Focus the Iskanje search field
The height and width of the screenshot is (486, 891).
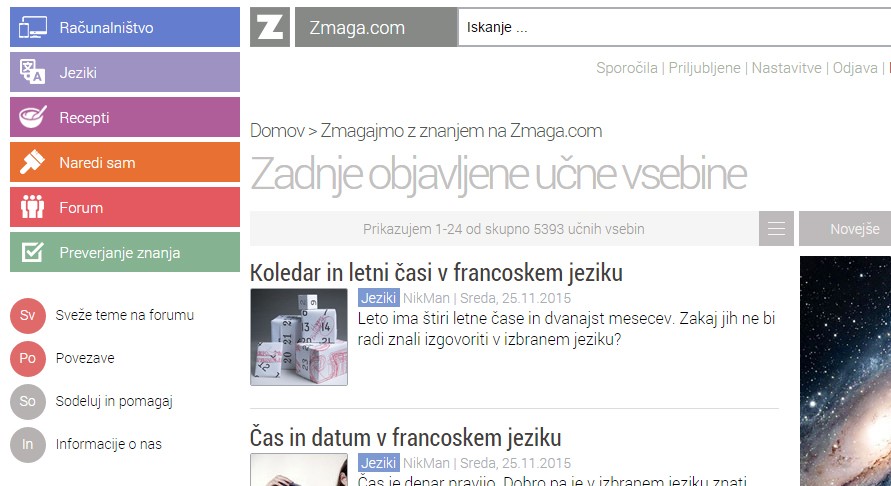click(670, 28)
